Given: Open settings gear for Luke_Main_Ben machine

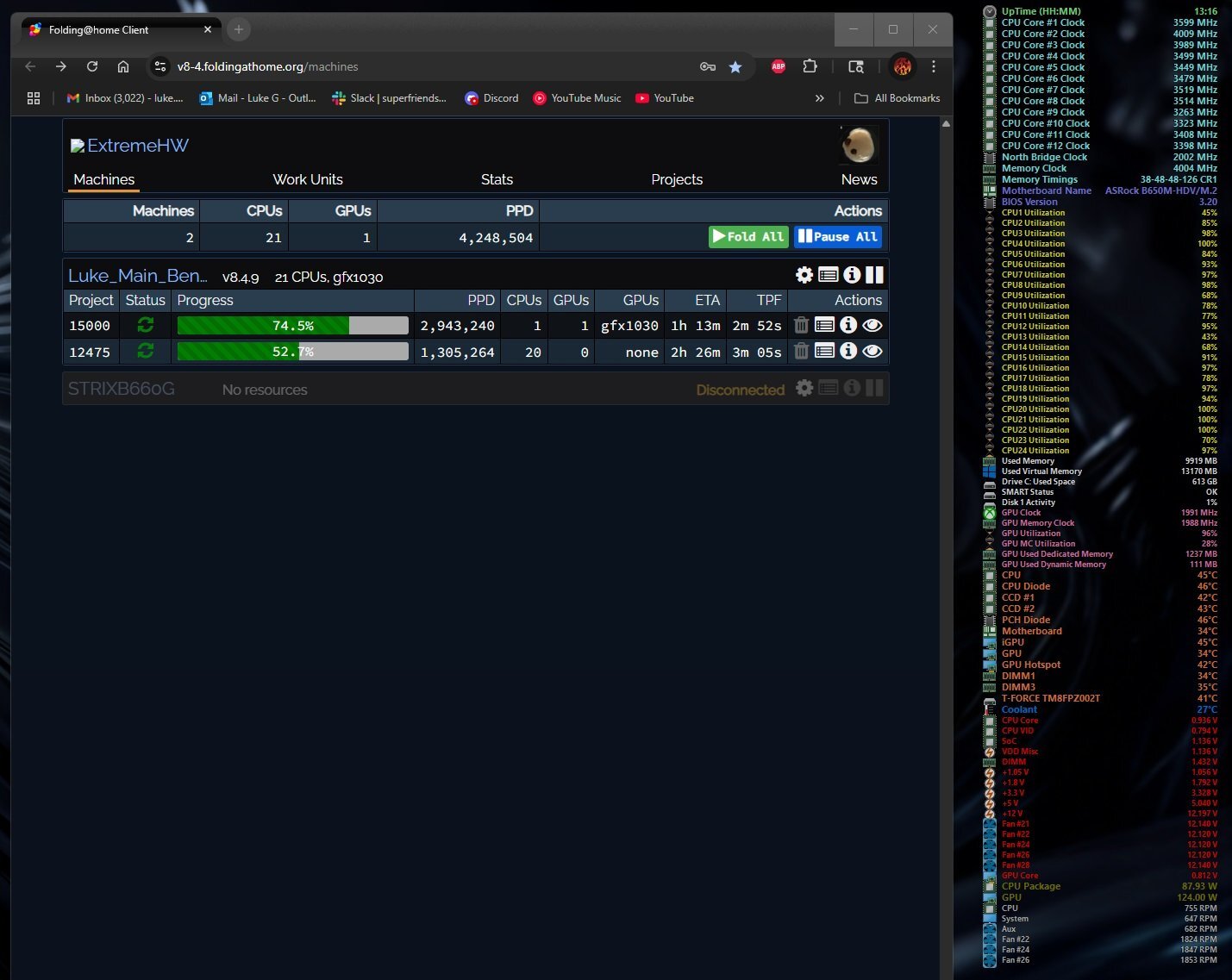Looking at the screenshot, I should pos(804,275).
